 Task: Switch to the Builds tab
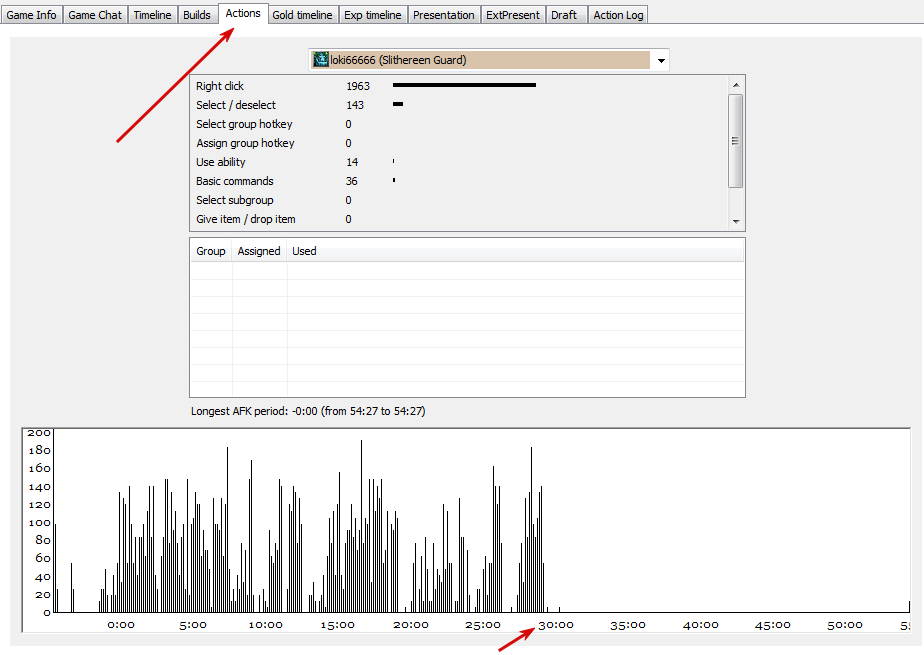pyautogui.click(x=197, y=15)
